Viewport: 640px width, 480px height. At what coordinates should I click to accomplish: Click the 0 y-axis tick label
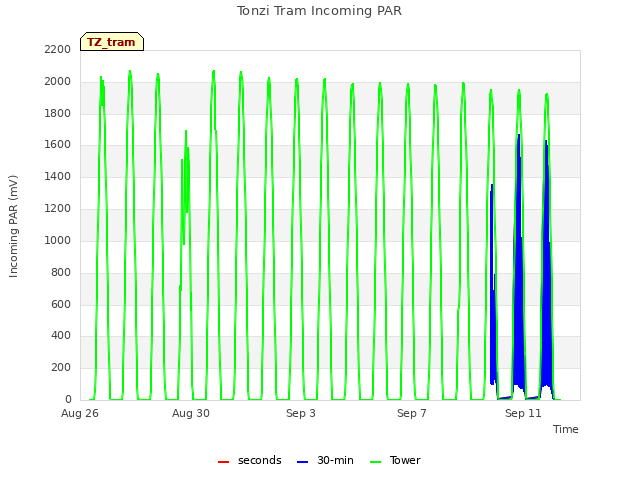(x=68, y=399)
